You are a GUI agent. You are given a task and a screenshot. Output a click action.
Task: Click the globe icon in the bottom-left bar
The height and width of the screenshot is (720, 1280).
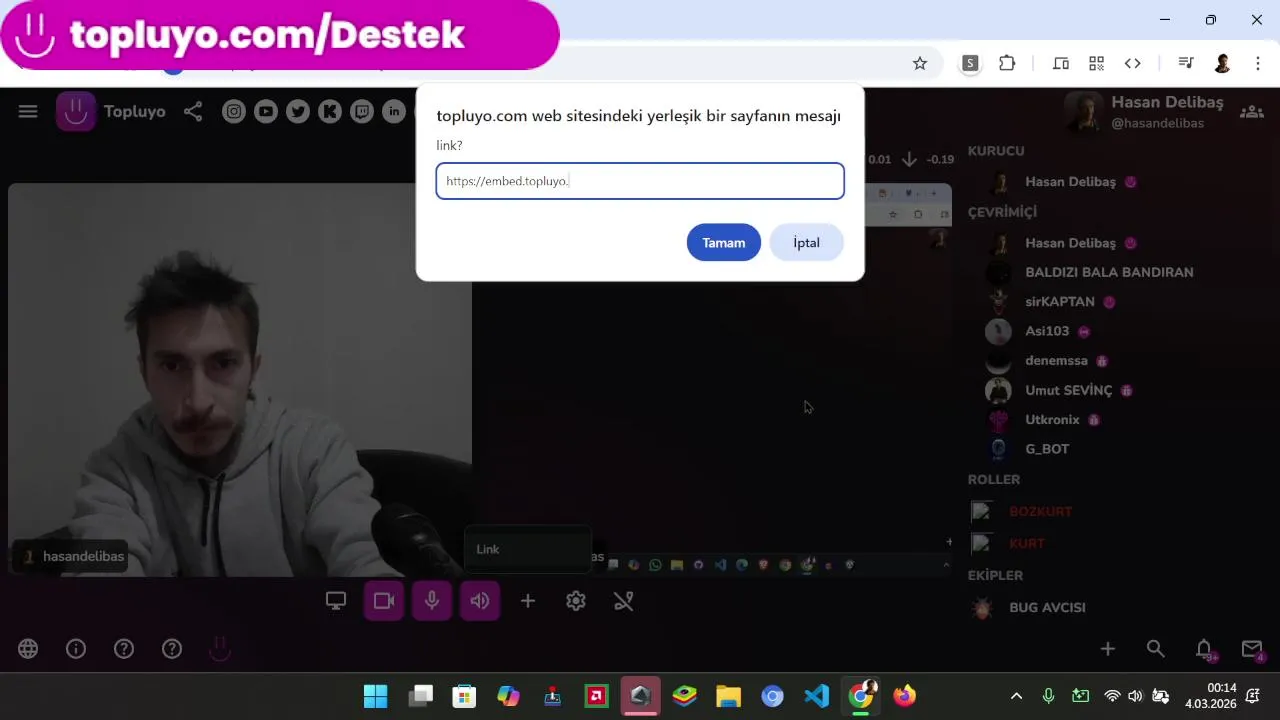point(28,649)
